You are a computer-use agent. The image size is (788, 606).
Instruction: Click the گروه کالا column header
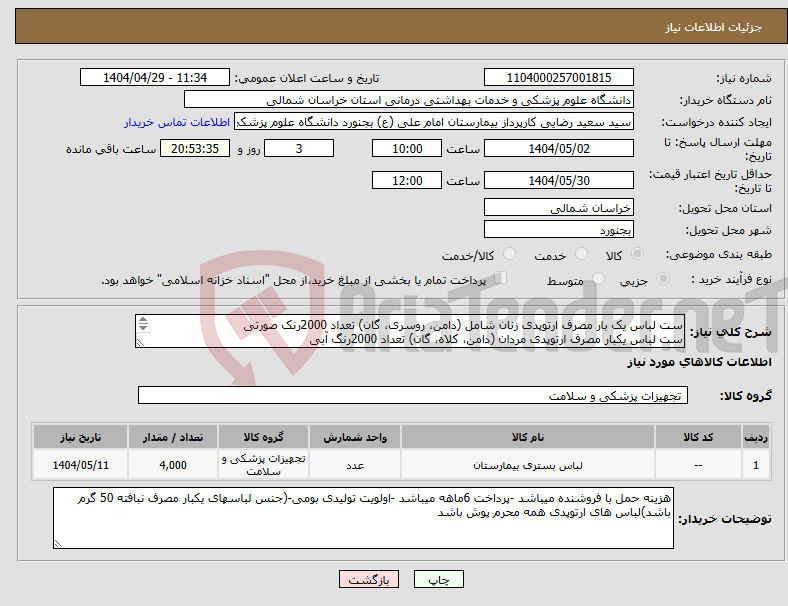[x=263, y=437]
